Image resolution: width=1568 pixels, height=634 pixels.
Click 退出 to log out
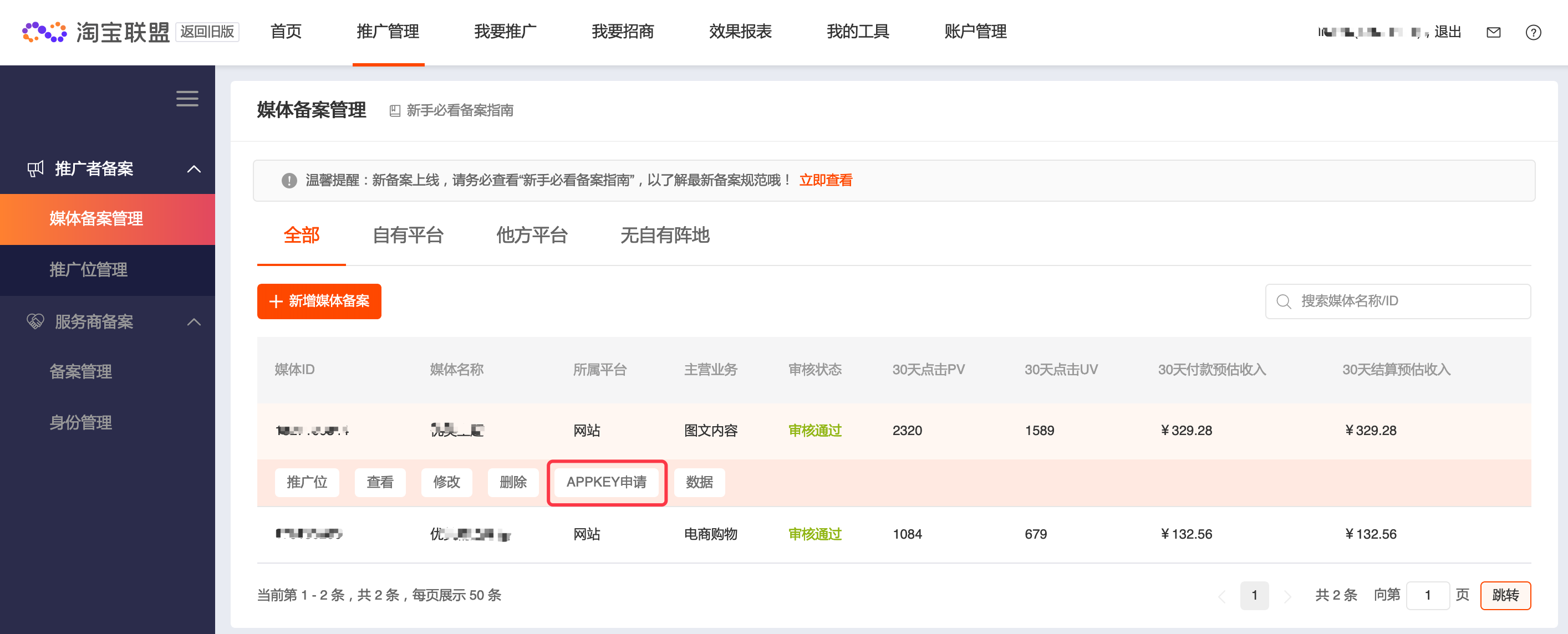click(1448, 32)
